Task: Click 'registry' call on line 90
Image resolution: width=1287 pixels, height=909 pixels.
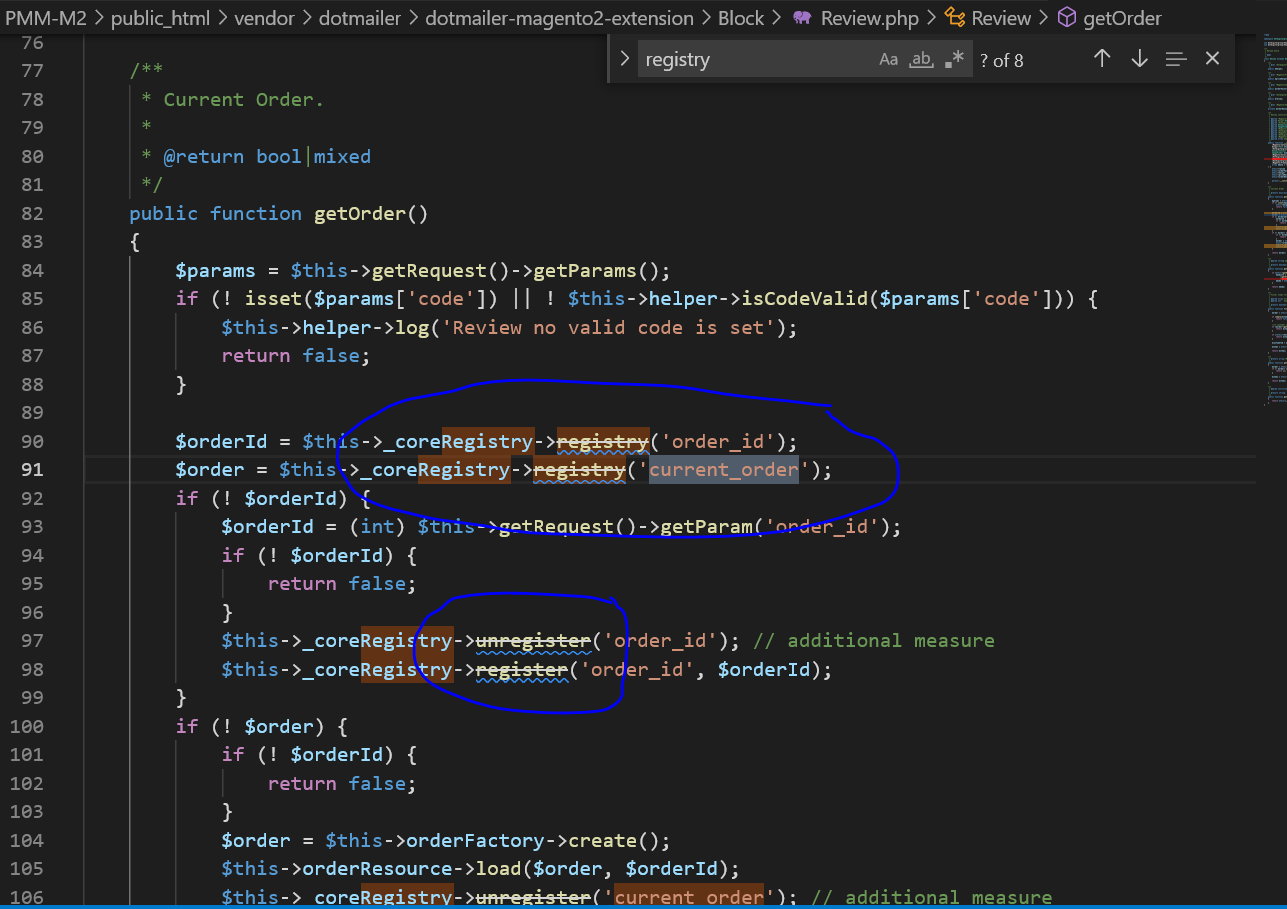Action: pyautogui.click(x=603, y=441)
